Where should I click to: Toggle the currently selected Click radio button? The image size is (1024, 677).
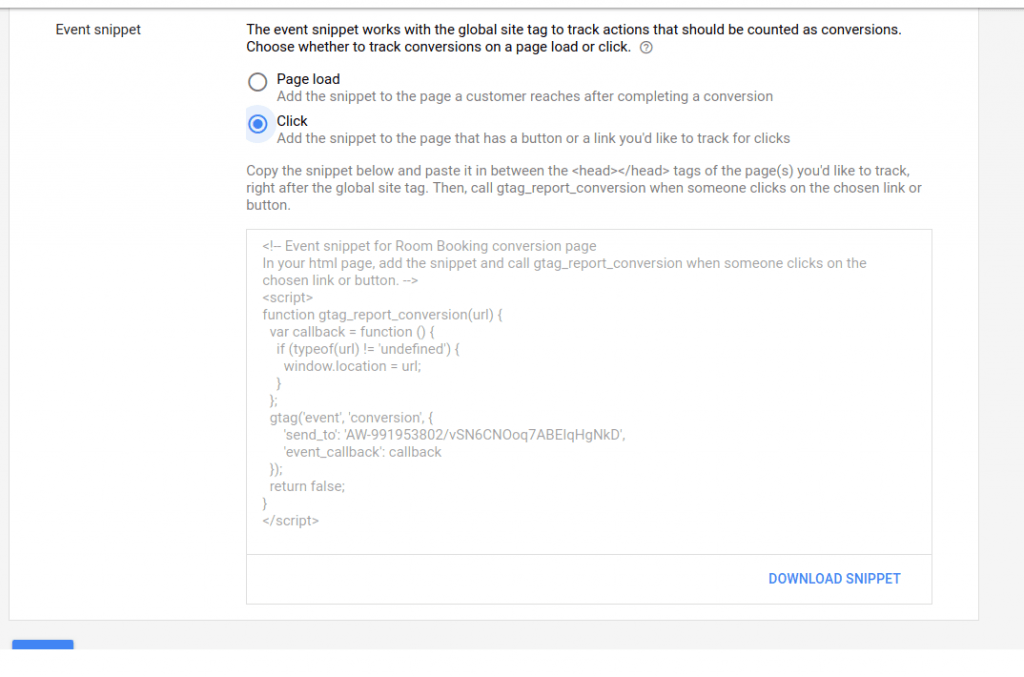coord(258,124)
